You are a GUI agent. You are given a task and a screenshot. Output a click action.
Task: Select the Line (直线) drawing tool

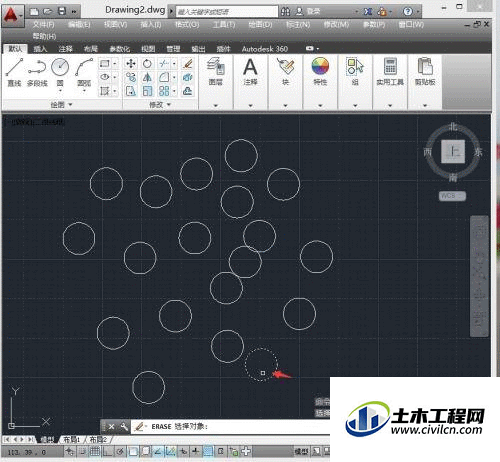[14, 72]
